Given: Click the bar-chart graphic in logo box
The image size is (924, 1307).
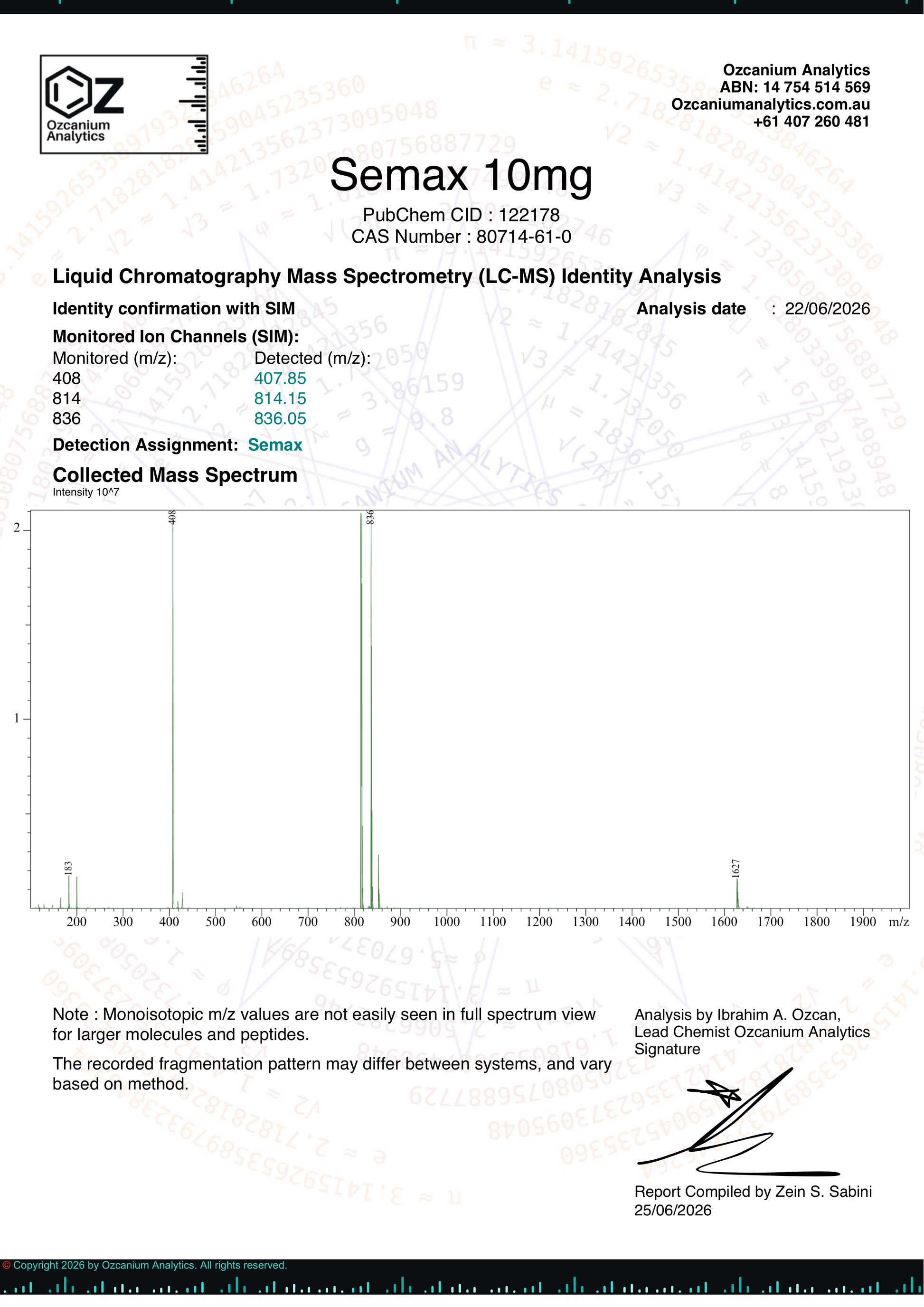Looking at the screenshot, I should pos(193,104).
